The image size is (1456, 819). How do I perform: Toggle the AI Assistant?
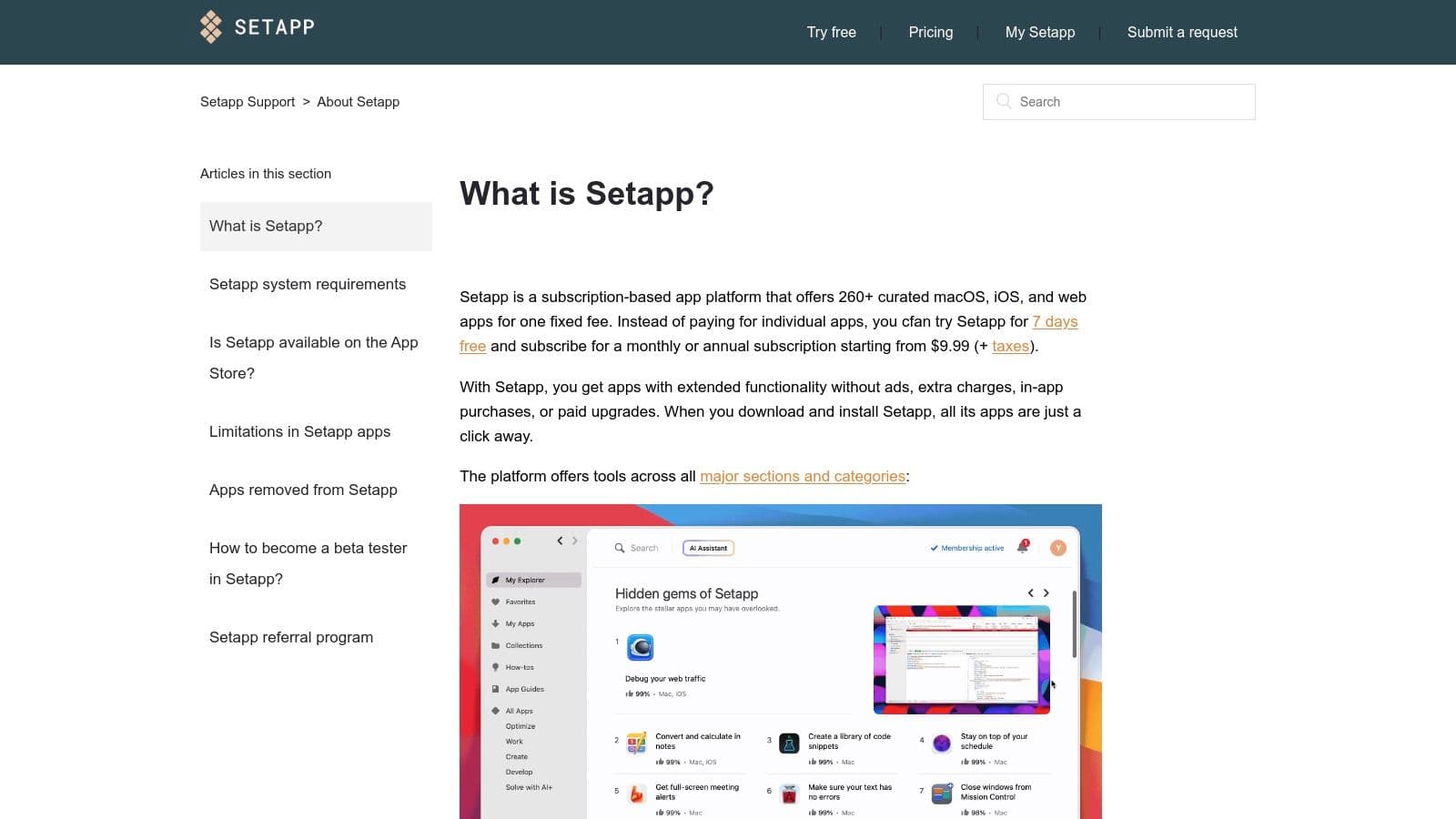click(708, 548)
